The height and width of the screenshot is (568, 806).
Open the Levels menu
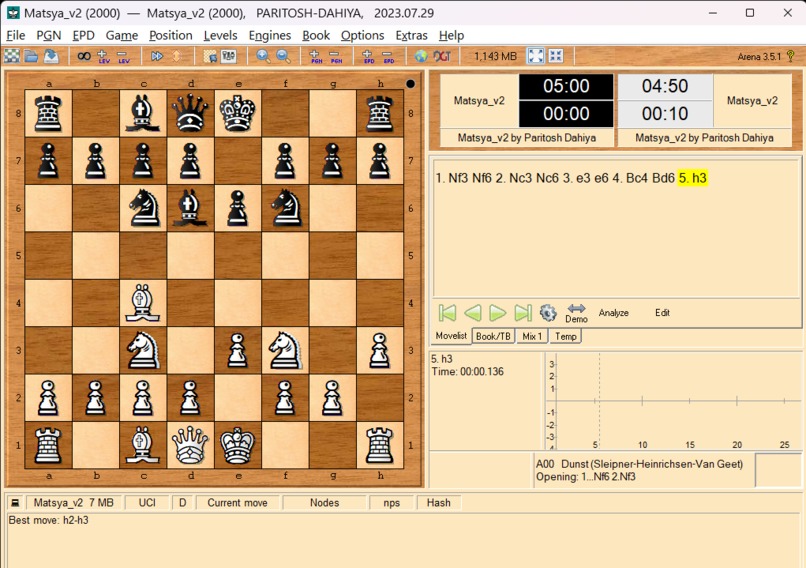pos(221,35)
